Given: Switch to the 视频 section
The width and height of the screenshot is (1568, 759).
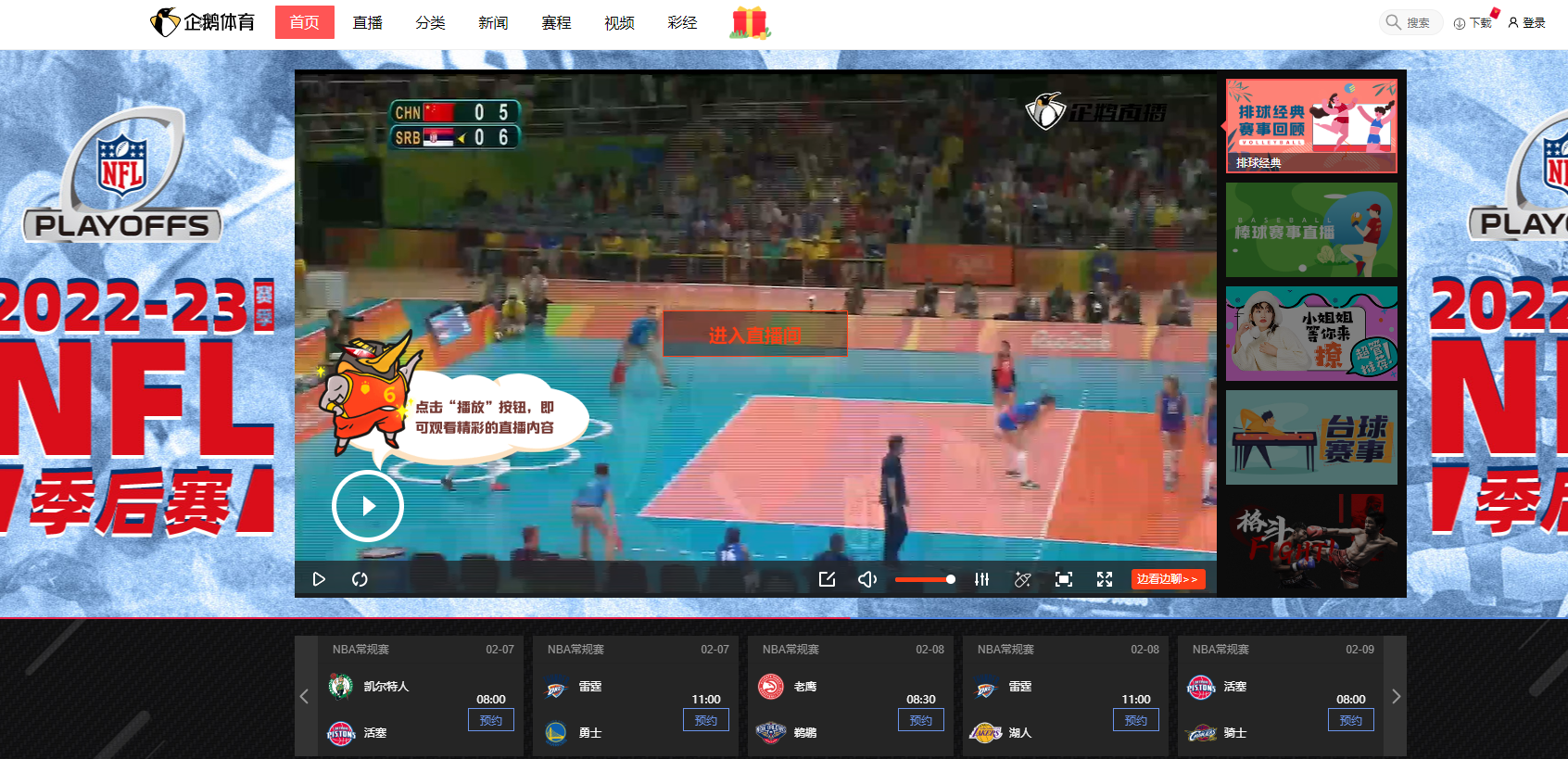Looking at the screenshot, I should point(619,22).
